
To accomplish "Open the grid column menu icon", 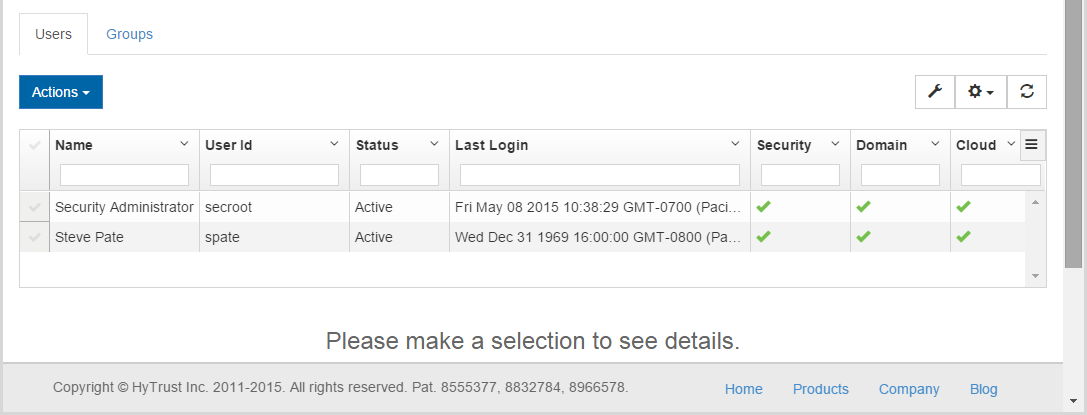I will point(1032,145).
